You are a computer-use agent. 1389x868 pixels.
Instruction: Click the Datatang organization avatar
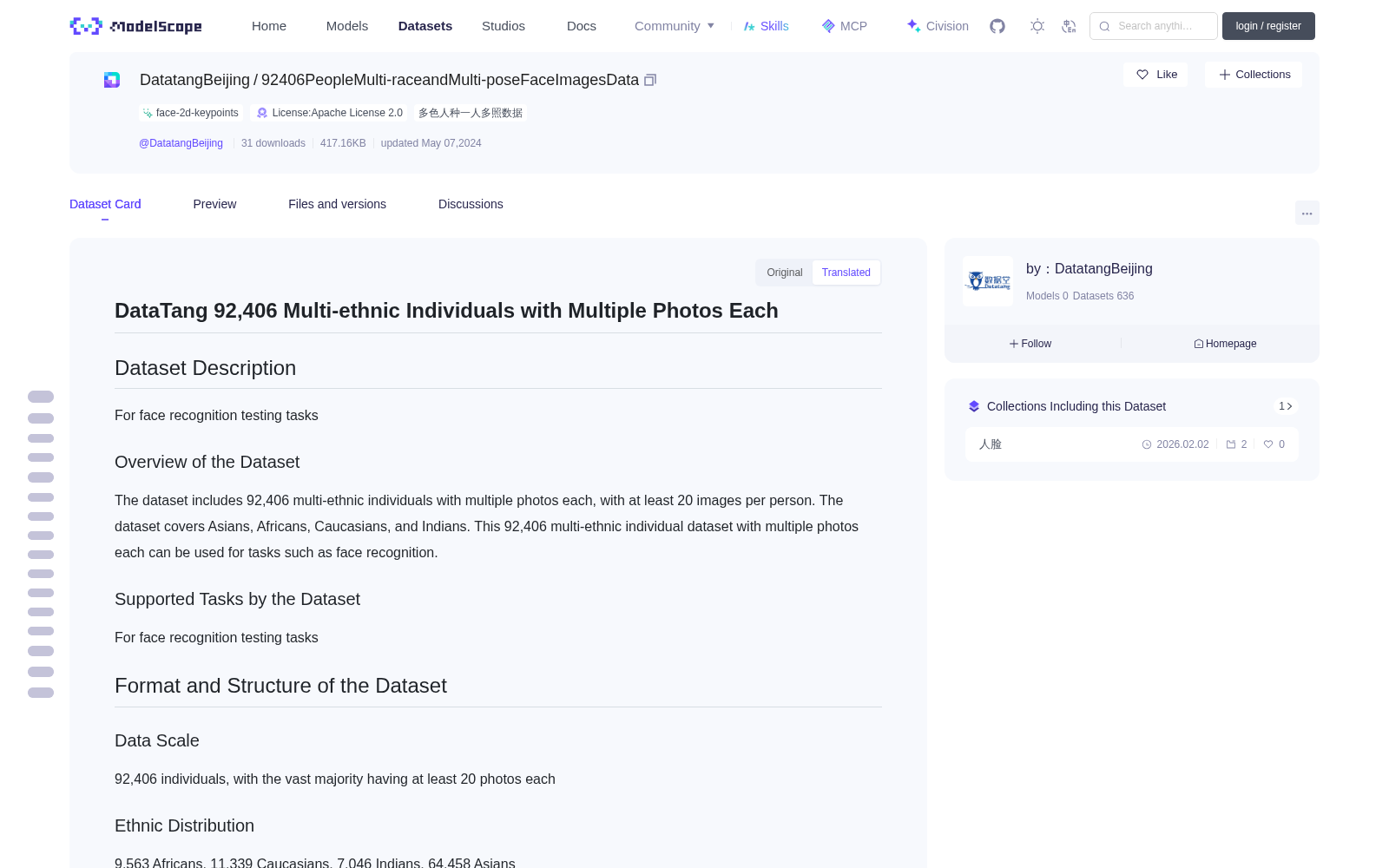tap(988, 281)
